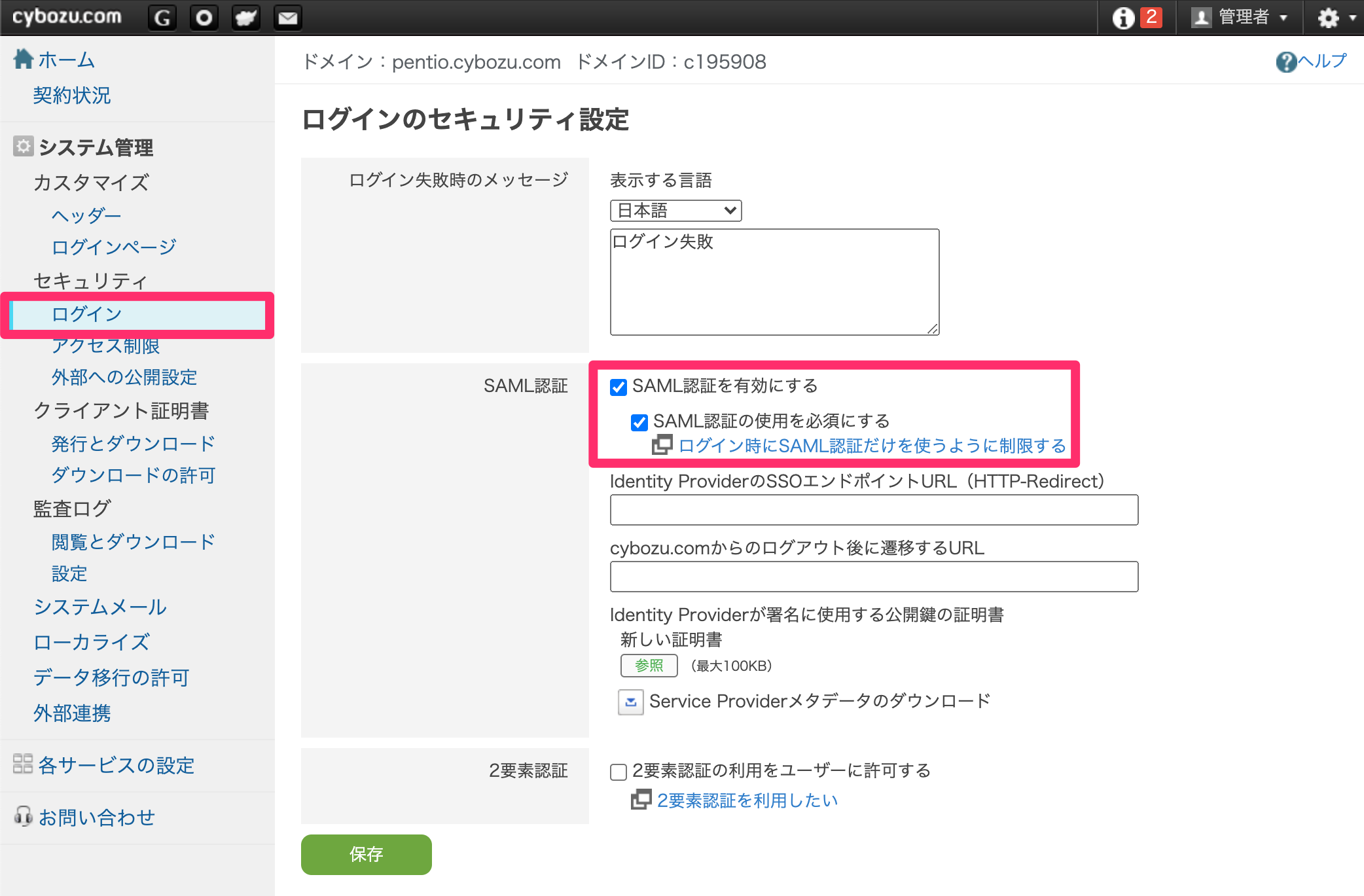Image resolution: width=1364 pixels, height=896 pixels.
Task: Open ヘルプ link
Action: click(x=1322, y=61)
